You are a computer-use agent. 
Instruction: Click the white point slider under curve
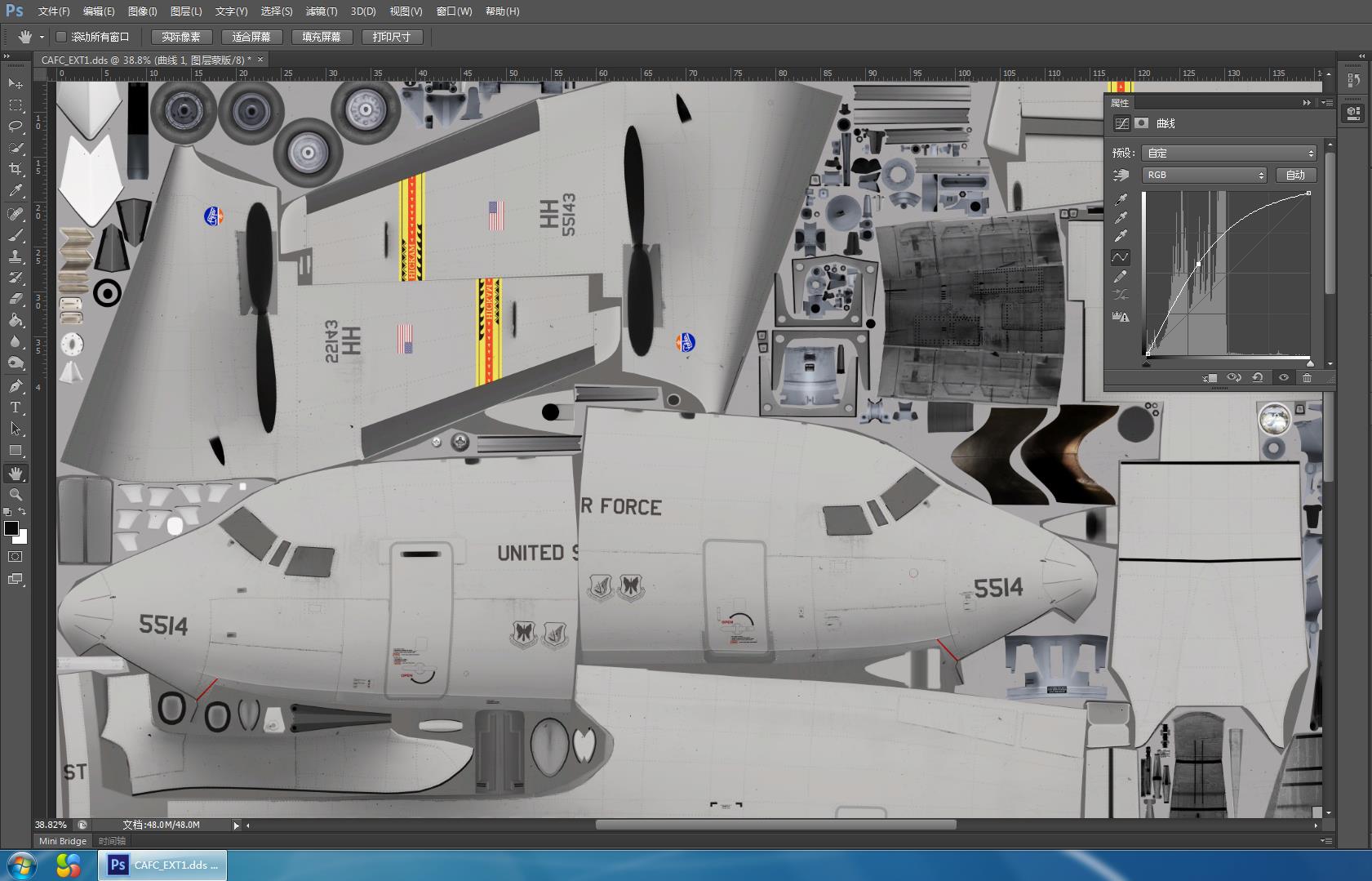(x=1310, y=363)
